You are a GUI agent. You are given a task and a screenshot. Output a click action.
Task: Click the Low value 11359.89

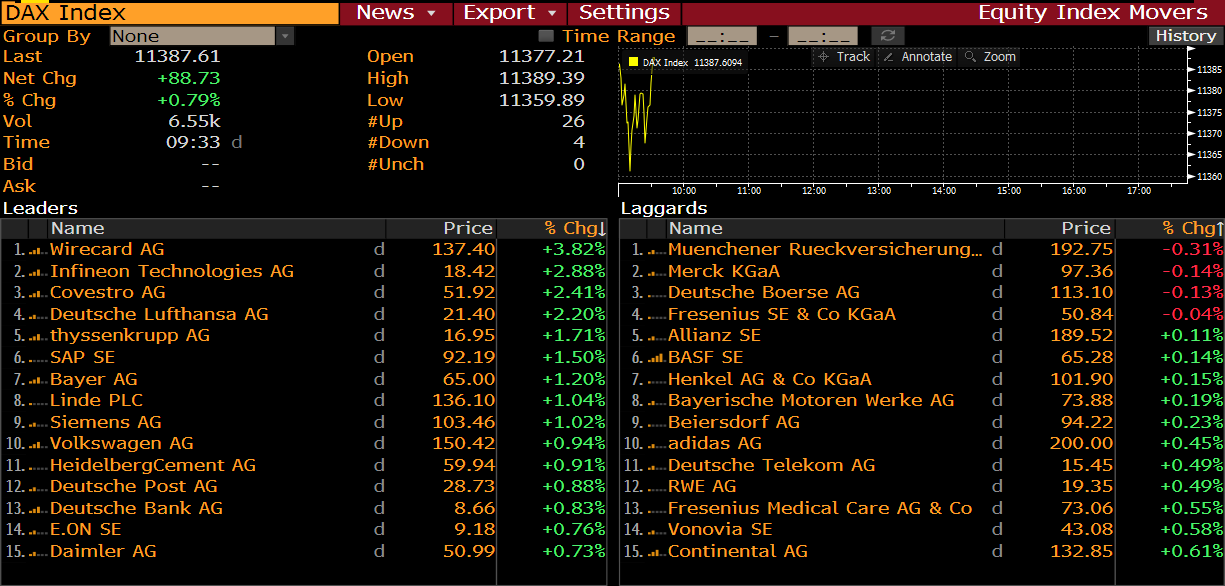tap(541, 101)
